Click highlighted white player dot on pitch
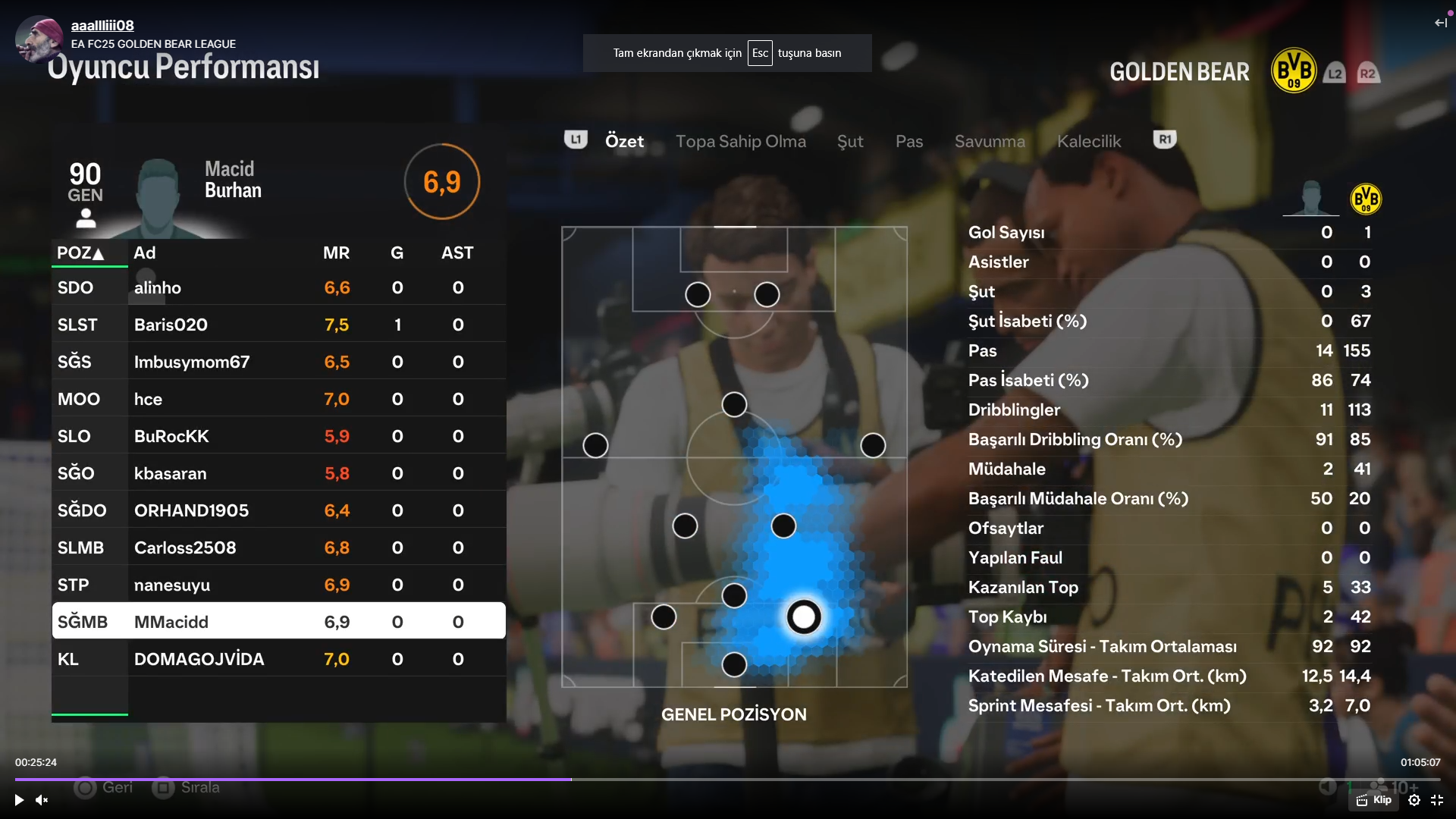This screenshot has height=819, width=1456. pyautogui.click(x=804, y=617)
